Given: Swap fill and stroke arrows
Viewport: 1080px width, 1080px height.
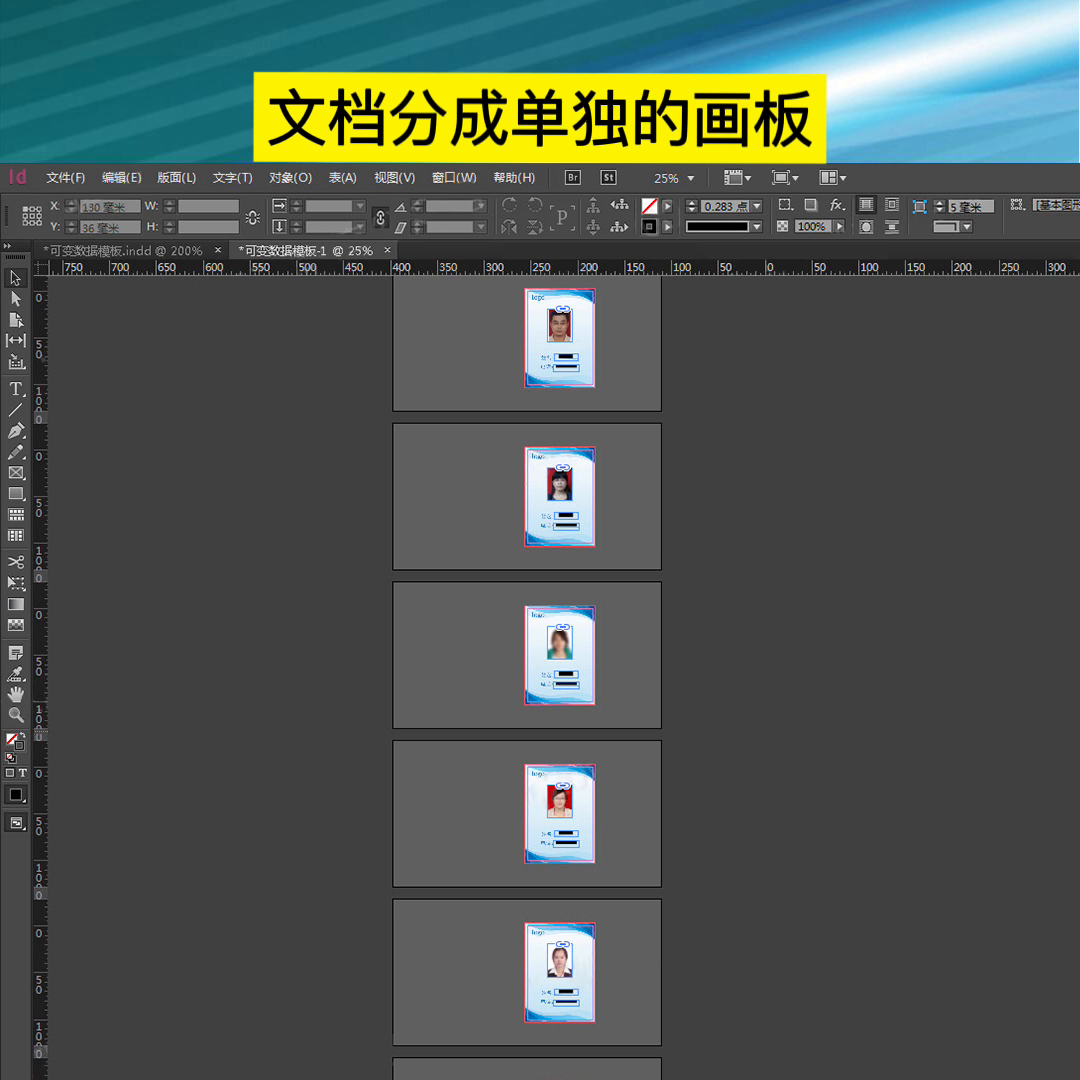Looking at the screenshot, I should [x=22, y=735].
